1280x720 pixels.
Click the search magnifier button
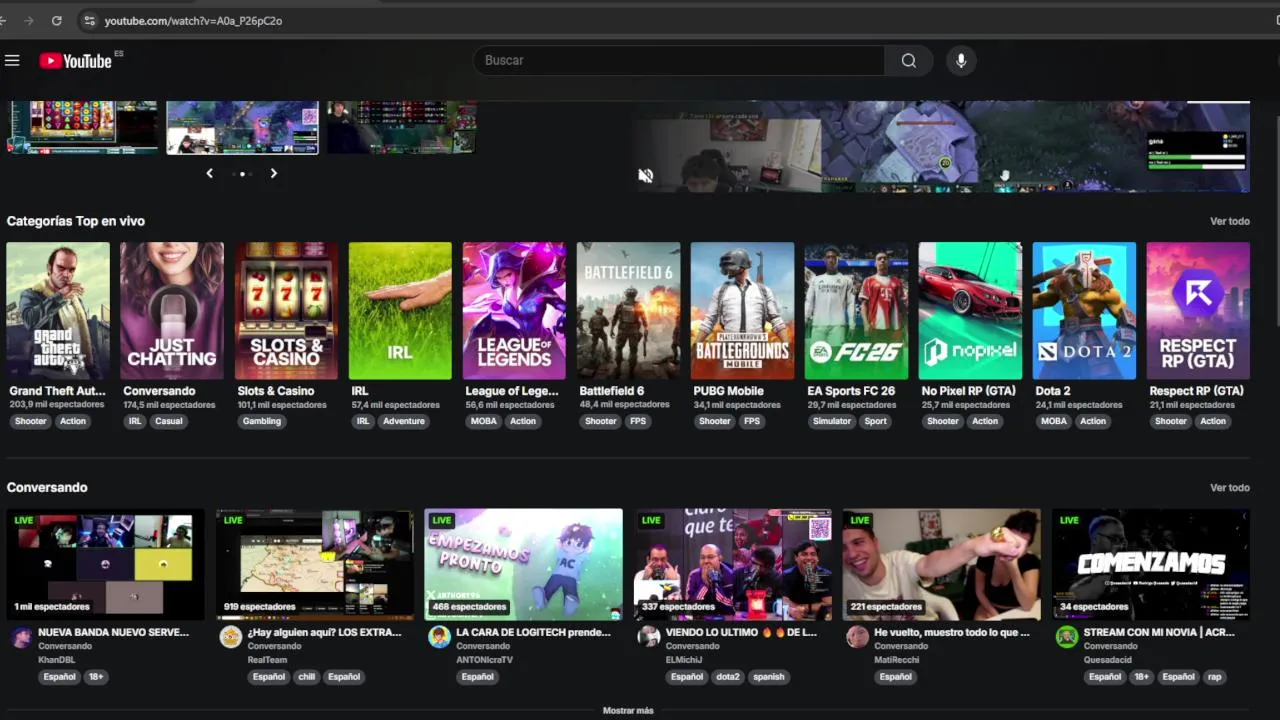coord(908,61)
